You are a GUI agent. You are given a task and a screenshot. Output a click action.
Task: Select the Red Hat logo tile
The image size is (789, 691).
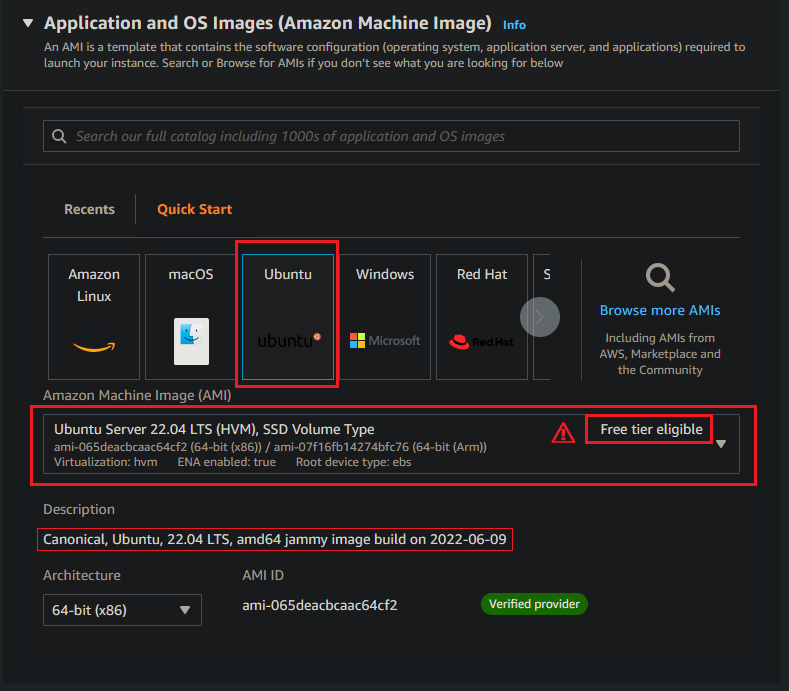click(x=482, y=316)
